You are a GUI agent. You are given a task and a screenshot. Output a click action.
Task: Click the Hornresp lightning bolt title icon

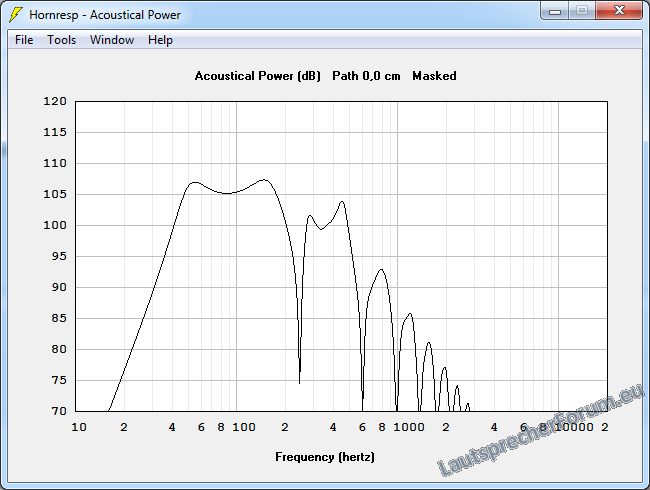(x=16, y=14)
